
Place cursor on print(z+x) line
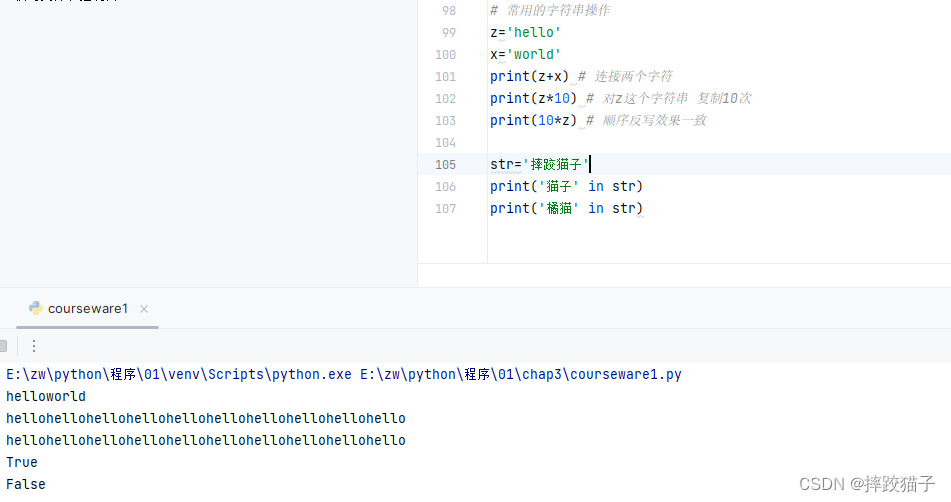tap(529, 76)
